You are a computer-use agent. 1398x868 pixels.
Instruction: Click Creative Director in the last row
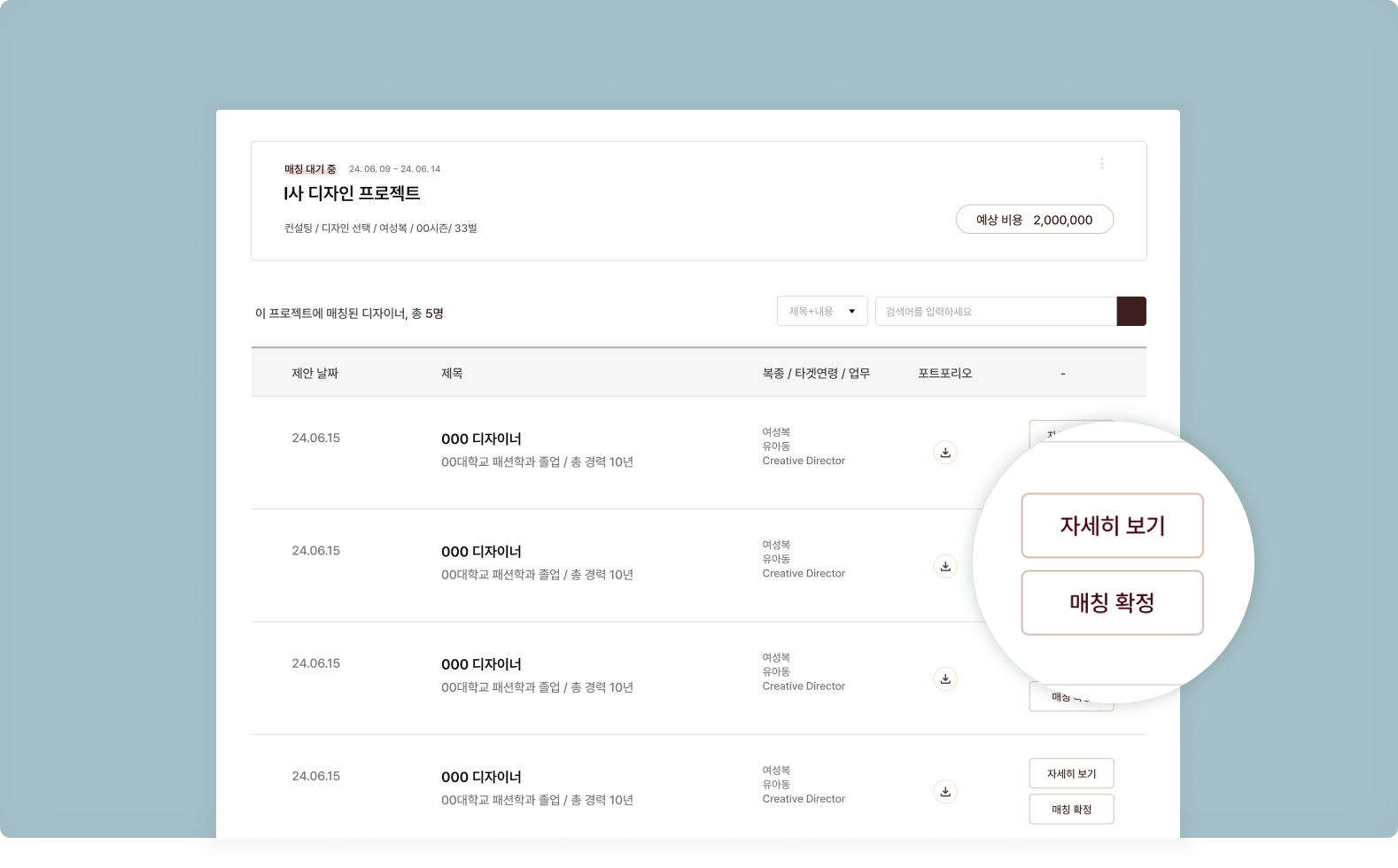tap(804, 798)
